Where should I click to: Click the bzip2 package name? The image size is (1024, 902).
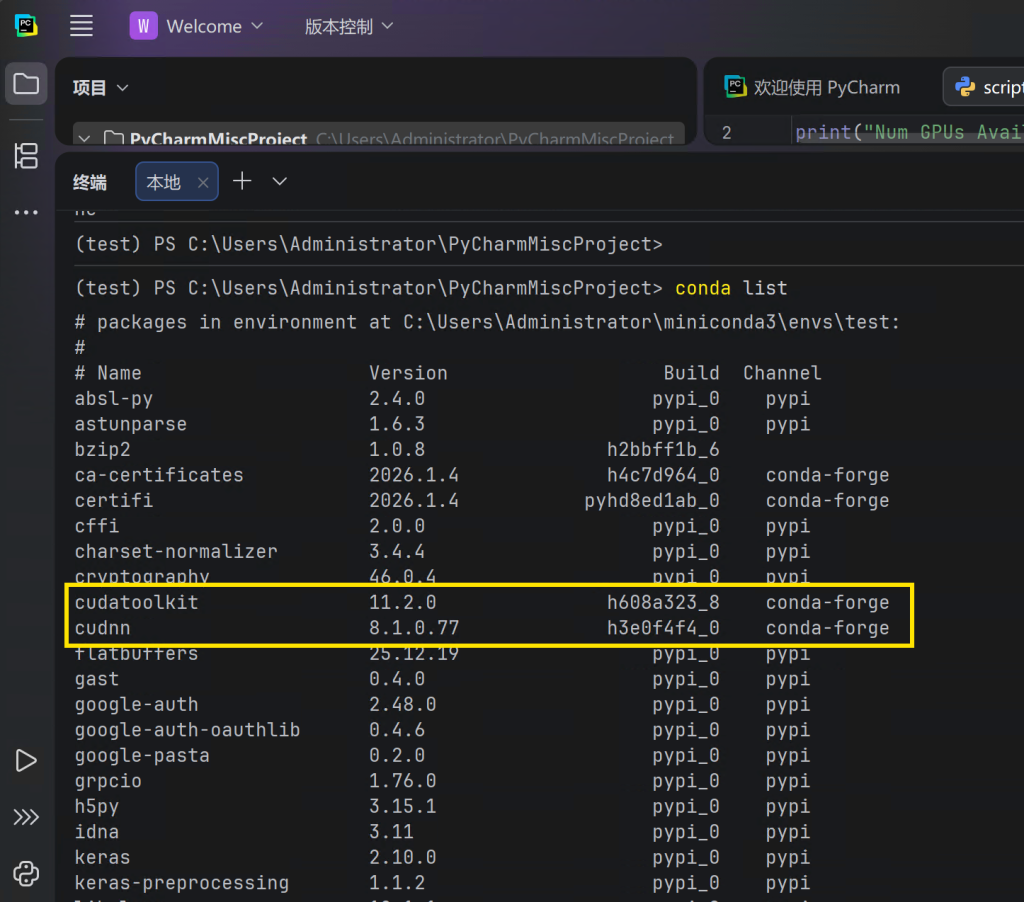pyautogui.click(x=103, y=450)
